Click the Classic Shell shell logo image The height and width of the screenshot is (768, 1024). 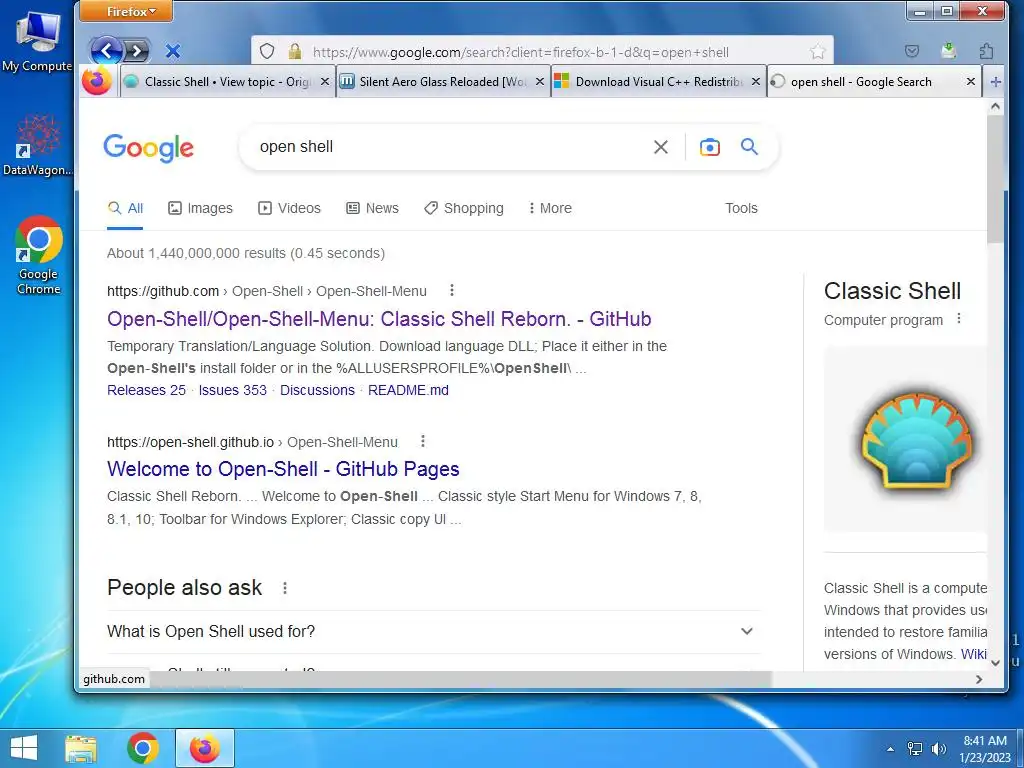click(x=916, y=440)
